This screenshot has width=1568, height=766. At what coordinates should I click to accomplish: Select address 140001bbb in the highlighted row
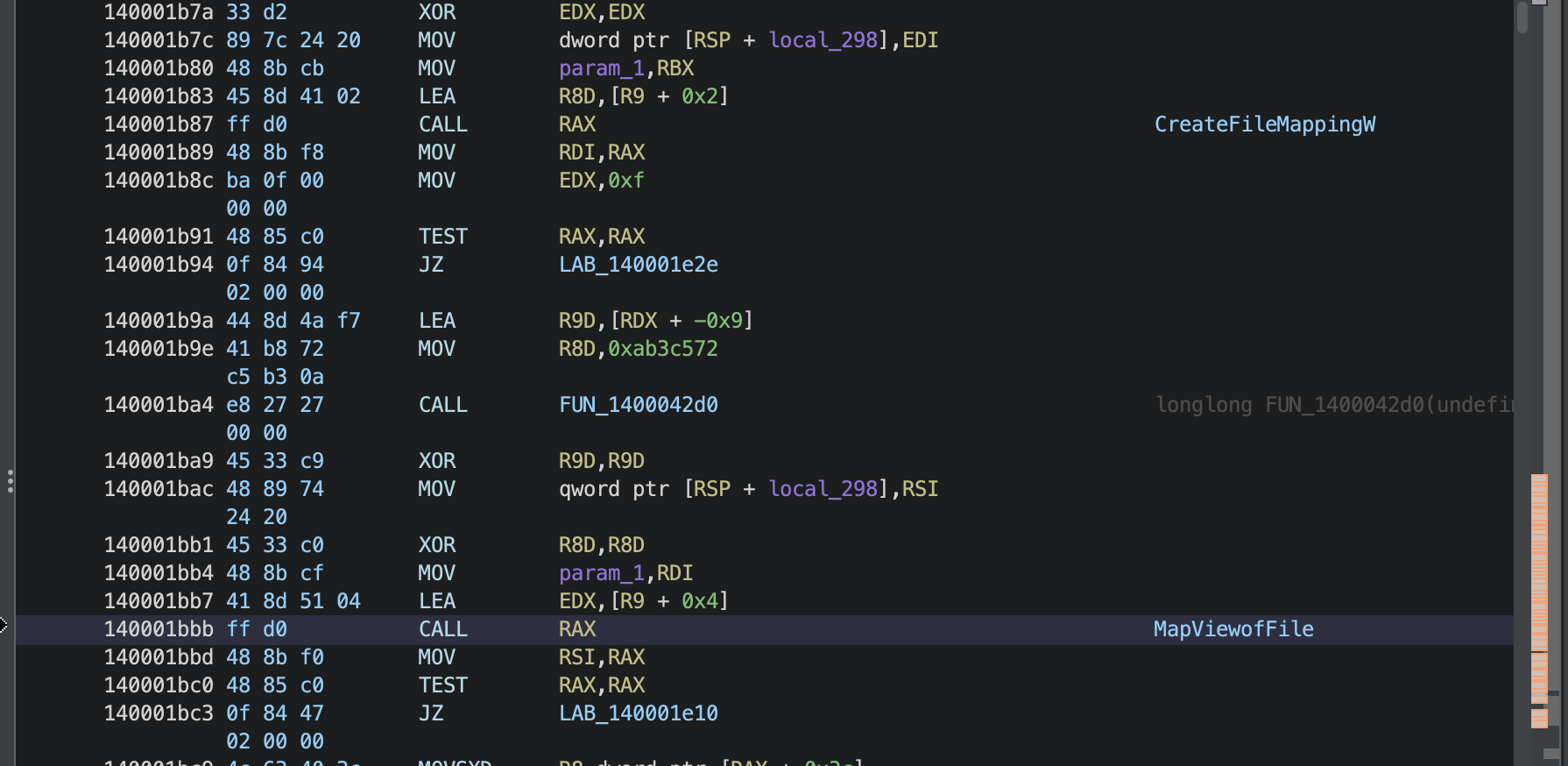pyautogui.click(x=159, y=629)
